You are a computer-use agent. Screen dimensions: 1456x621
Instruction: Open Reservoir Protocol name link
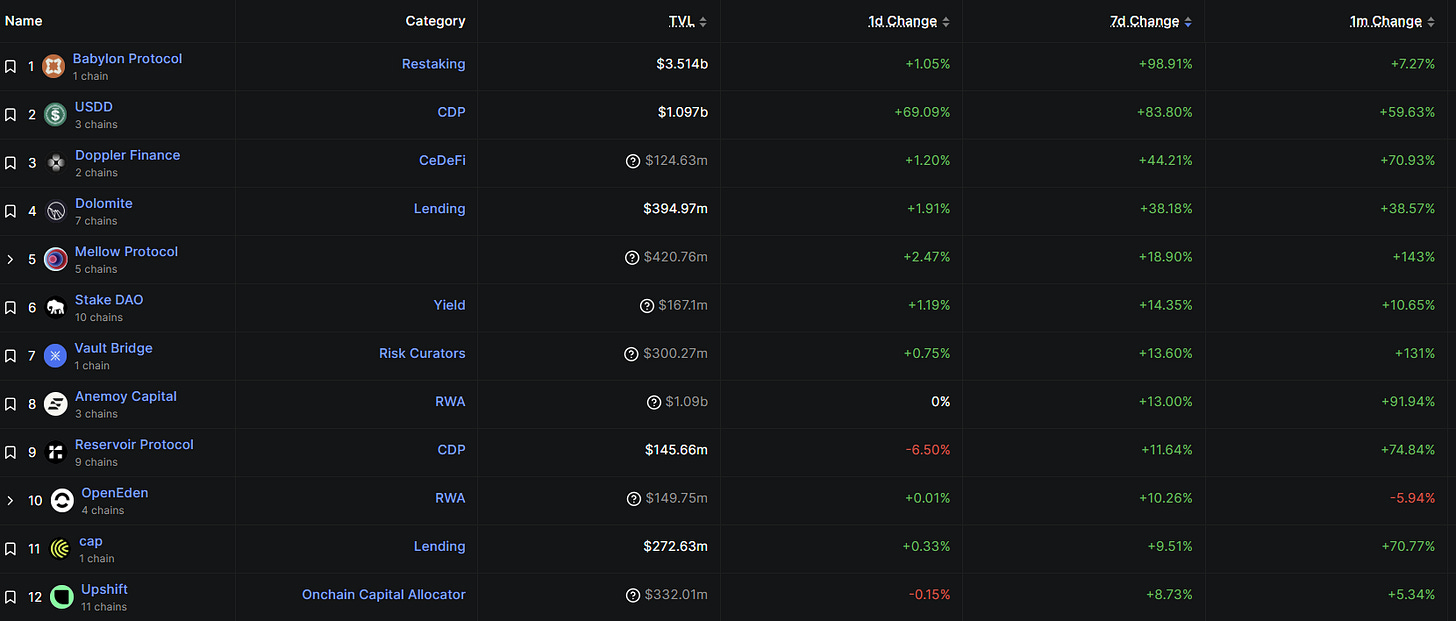pyautogui.click(x=134, y=444)
